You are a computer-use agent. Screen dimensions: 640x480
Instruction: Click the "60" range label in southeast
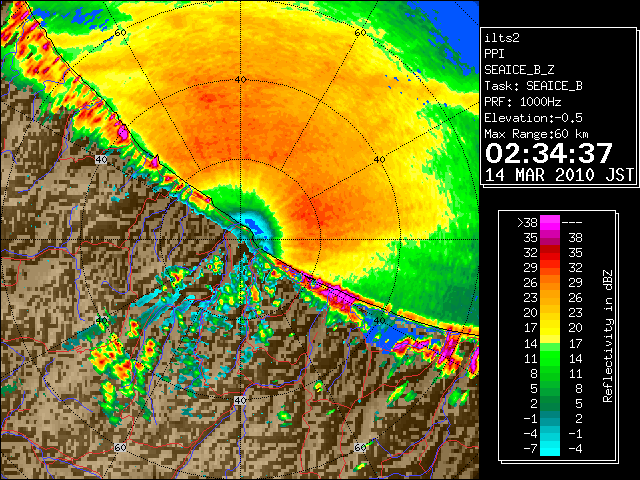360,448
